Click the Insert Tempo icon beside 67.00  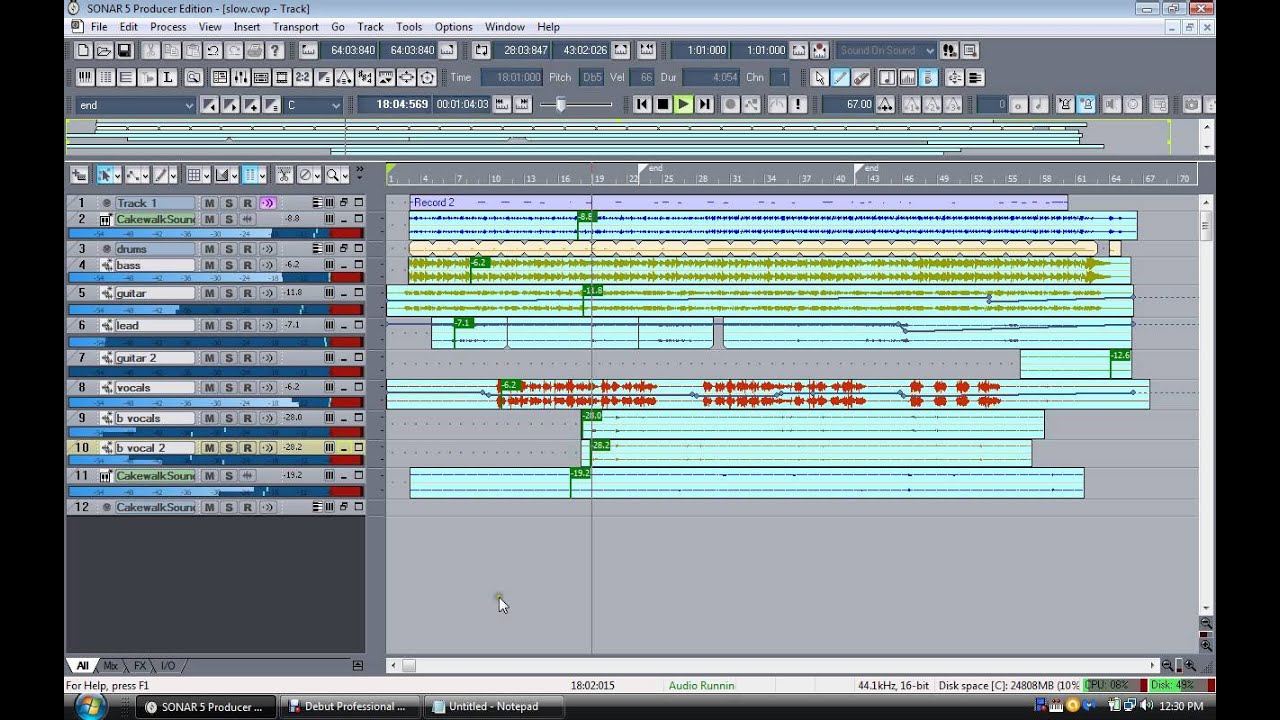(885, 104)
